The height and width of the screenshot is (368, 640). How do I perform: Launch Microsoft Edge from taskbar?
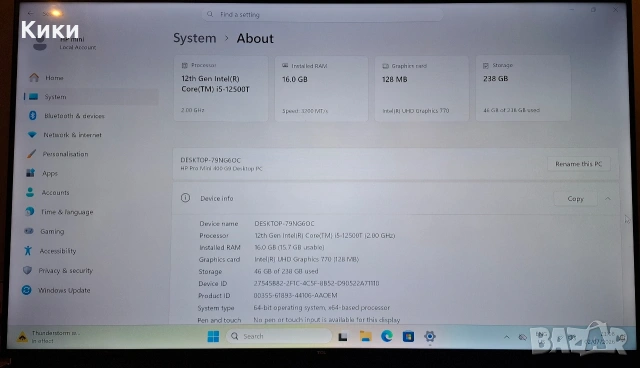coord(387,336)
